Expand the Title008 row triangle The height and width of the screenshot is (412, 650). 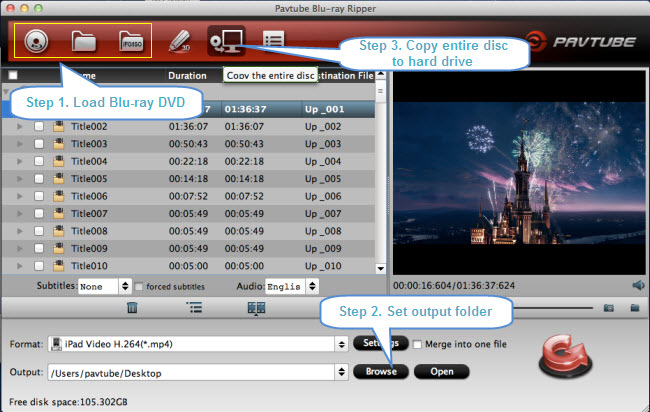(19, 231)
